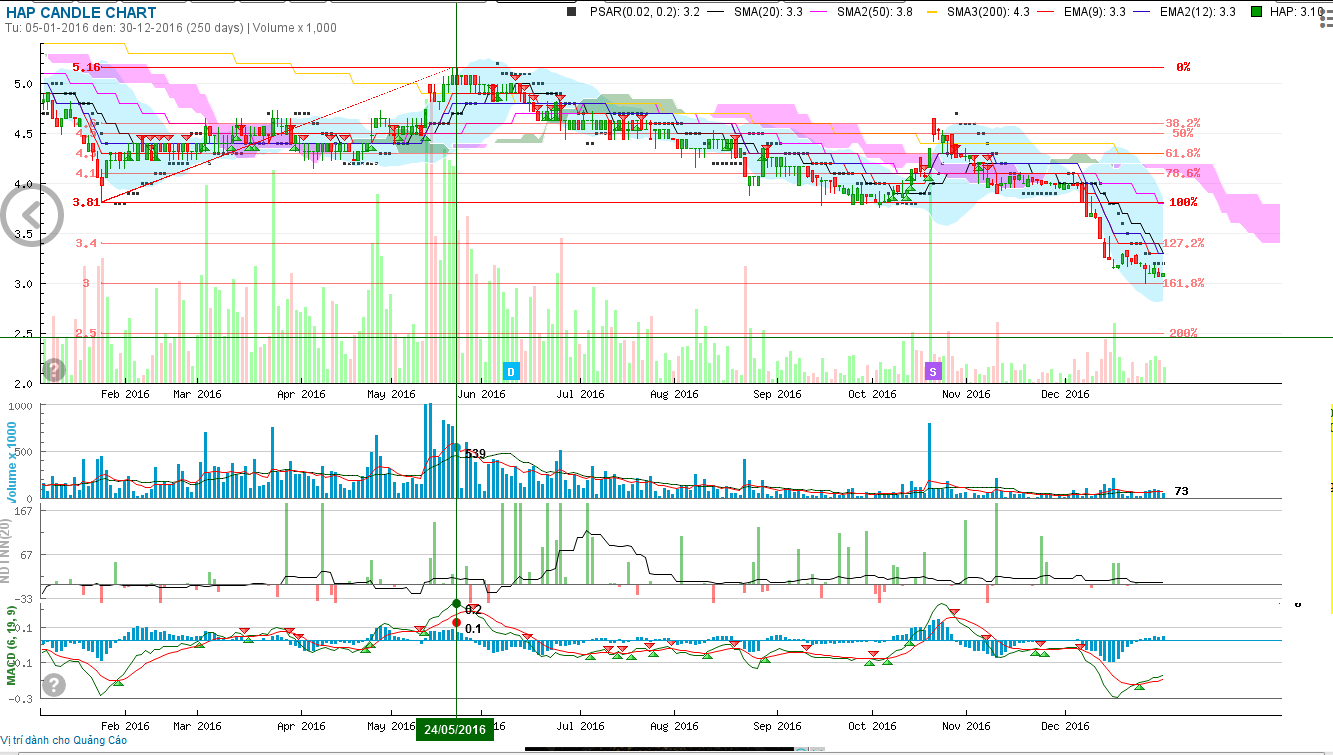
Task: Click the "-33" axis label
Action: click(x=24, y=598)
